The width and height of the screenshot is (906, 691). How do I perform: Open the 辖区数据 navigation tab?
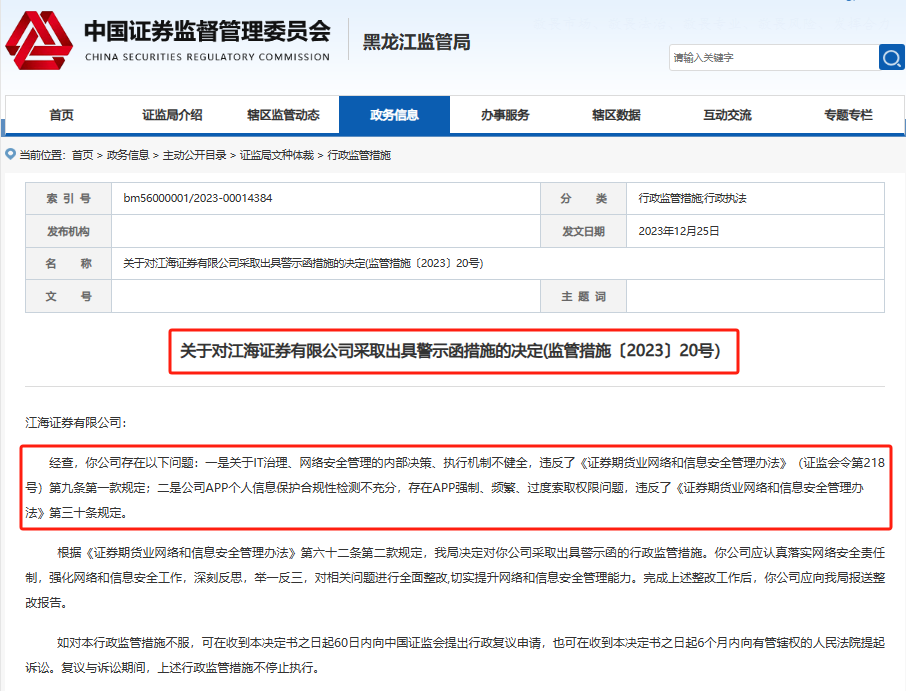[x=616, y=115]
